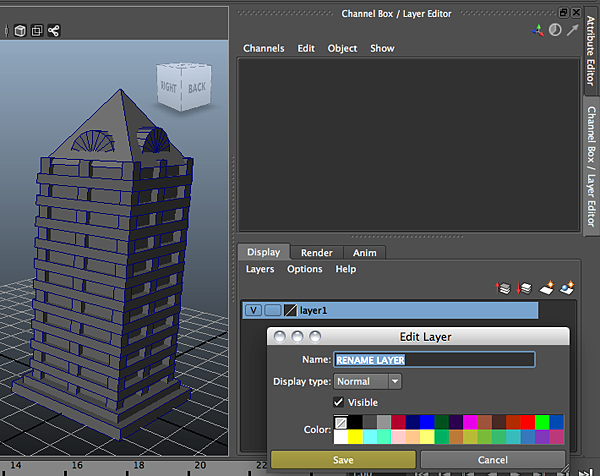Close the Edit Layer dialog with first round button
Image resolution: width=600 pixels, height=476 pixels.
(x=280, y=337)
